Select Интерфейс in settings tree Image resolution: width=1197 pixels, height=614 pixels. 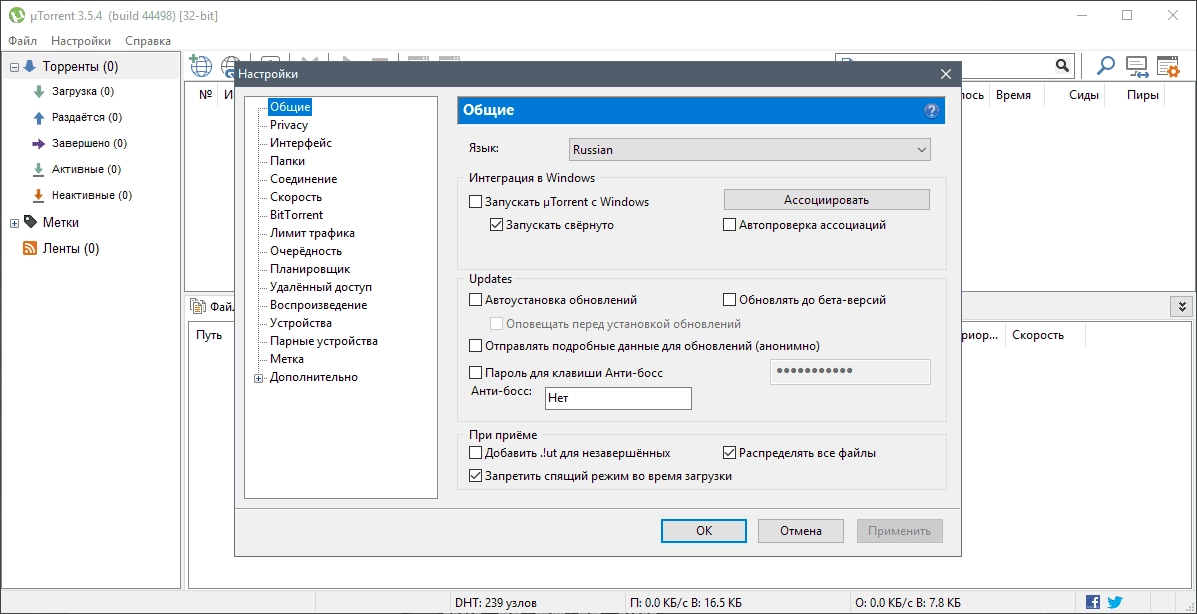pyautogui.click(x=301, y=143)
